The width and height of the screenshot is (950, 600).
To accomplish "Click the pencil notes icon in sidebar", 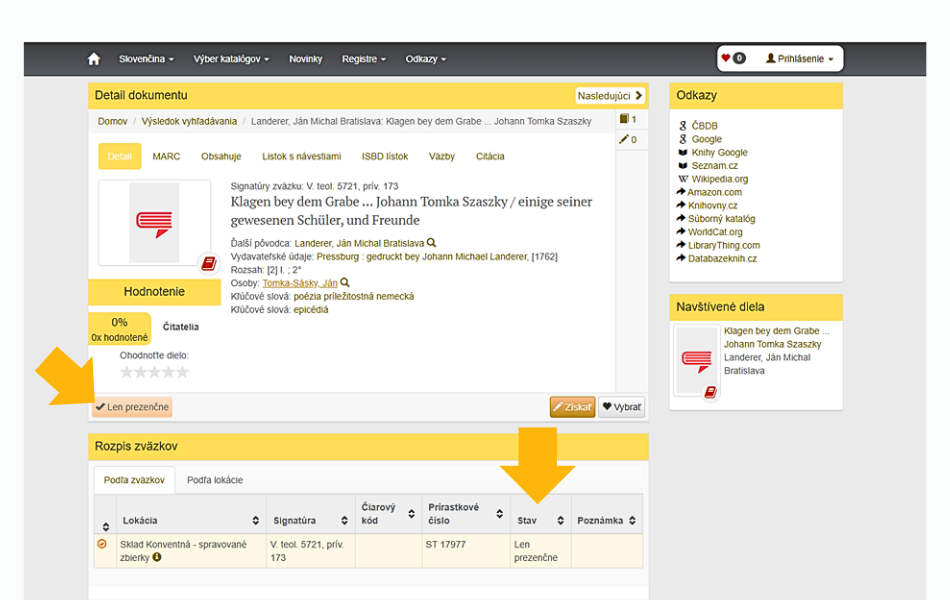I will [x=627, y=140].
